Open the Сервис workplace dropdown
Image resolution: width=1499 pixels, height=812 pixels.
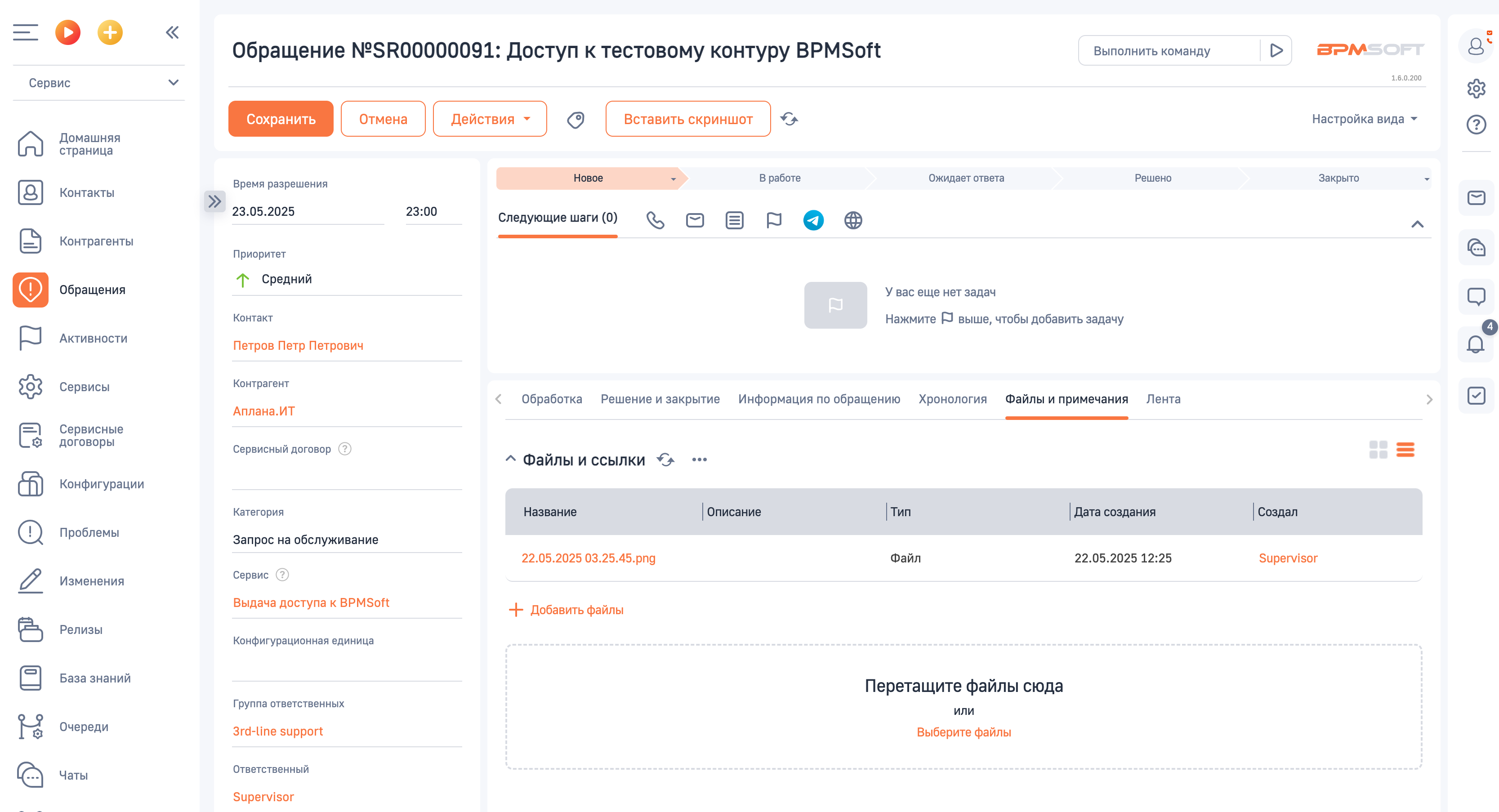(99, 83)
